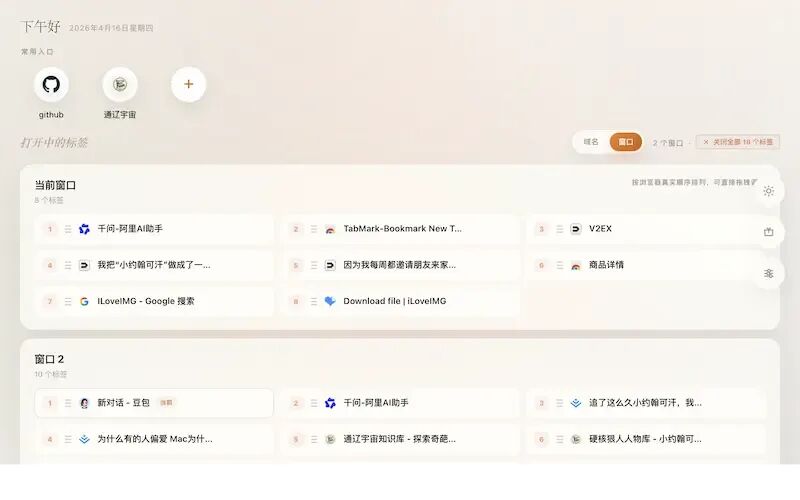Click the 千问 favicon in 窗口 2
The height and width of the screenshot is (500, 800).
coord(330,403)
